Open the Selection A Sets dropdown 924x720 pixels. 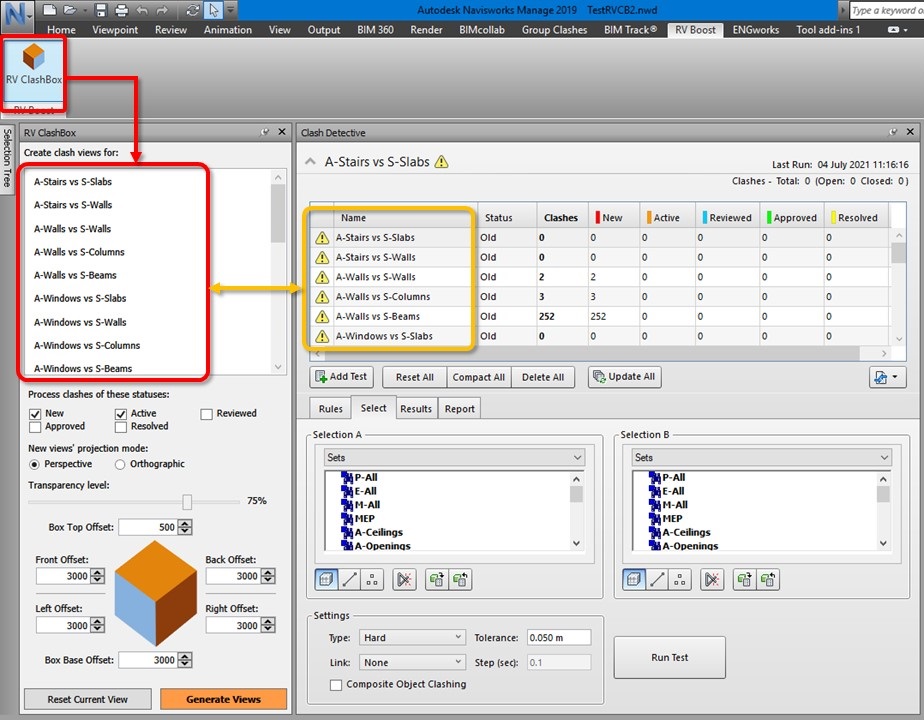454,457
